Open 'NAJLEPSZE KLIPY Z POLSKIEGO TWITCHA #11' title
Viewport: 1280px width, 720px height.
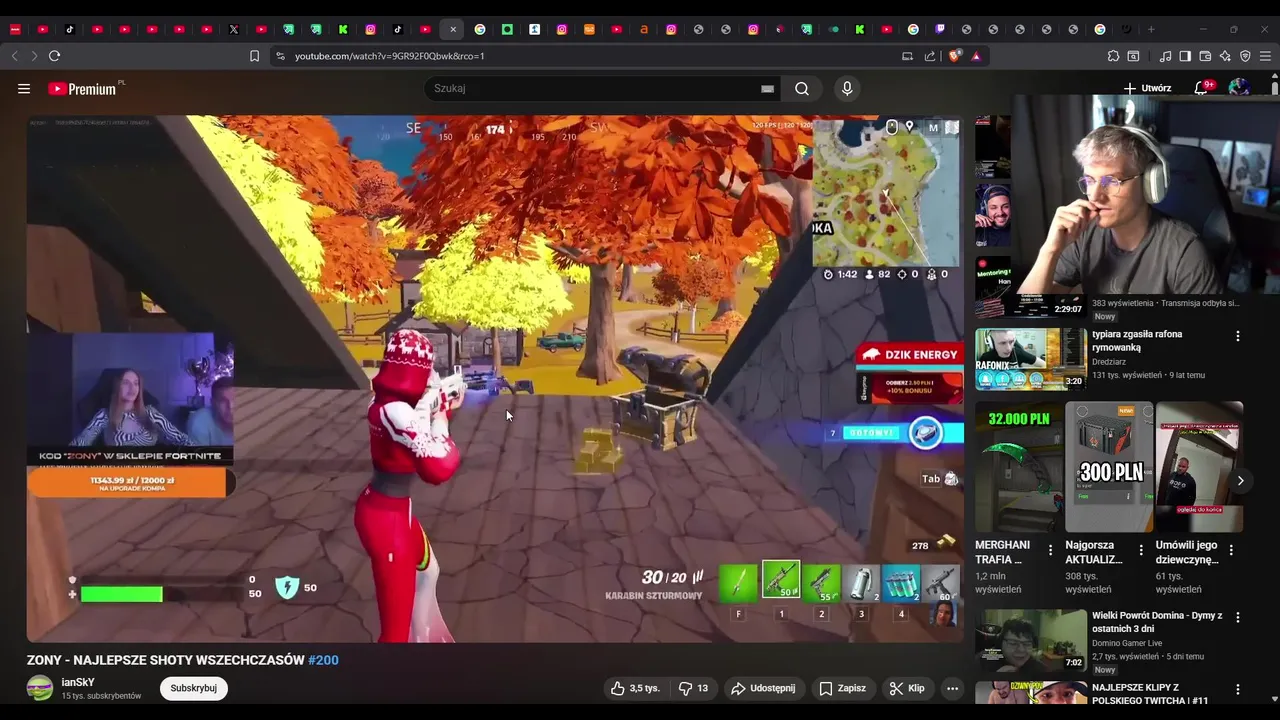tap(1150, 694)
